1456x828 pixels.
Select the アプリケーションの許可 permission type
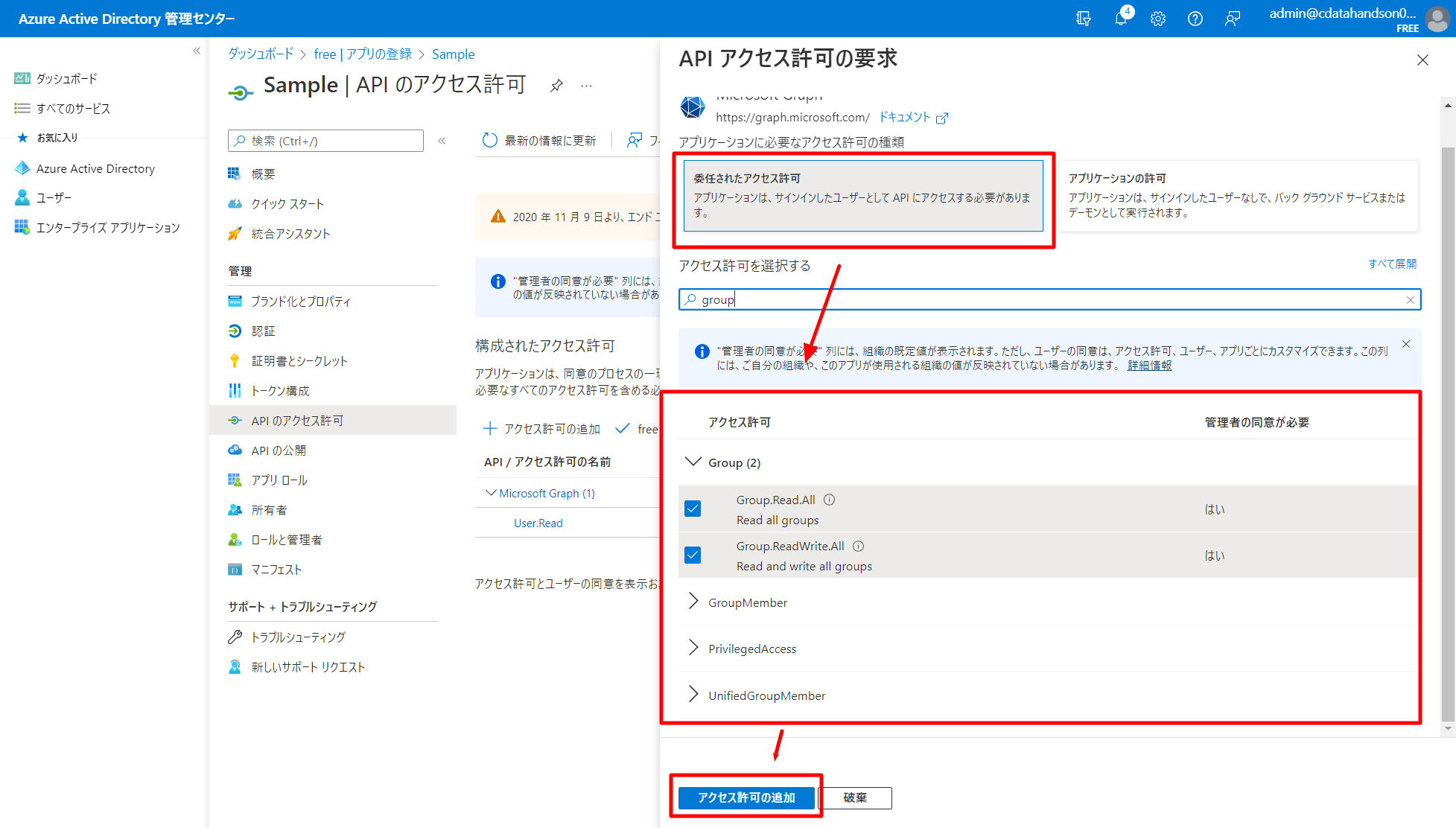point(1236,195)
